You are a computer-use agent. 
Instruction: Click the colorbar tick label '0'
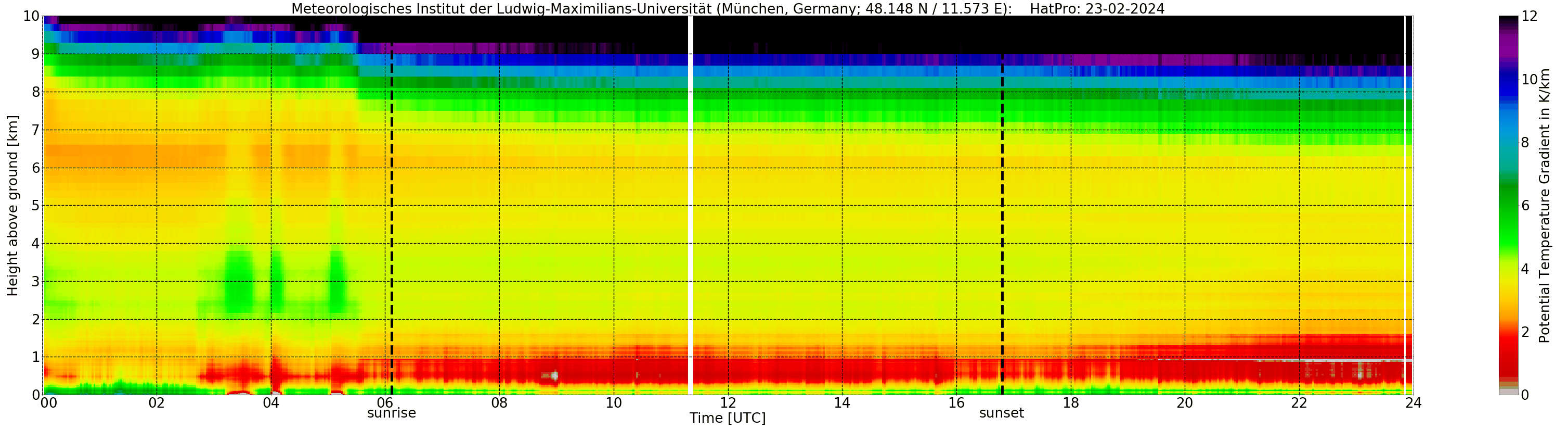1525,395
